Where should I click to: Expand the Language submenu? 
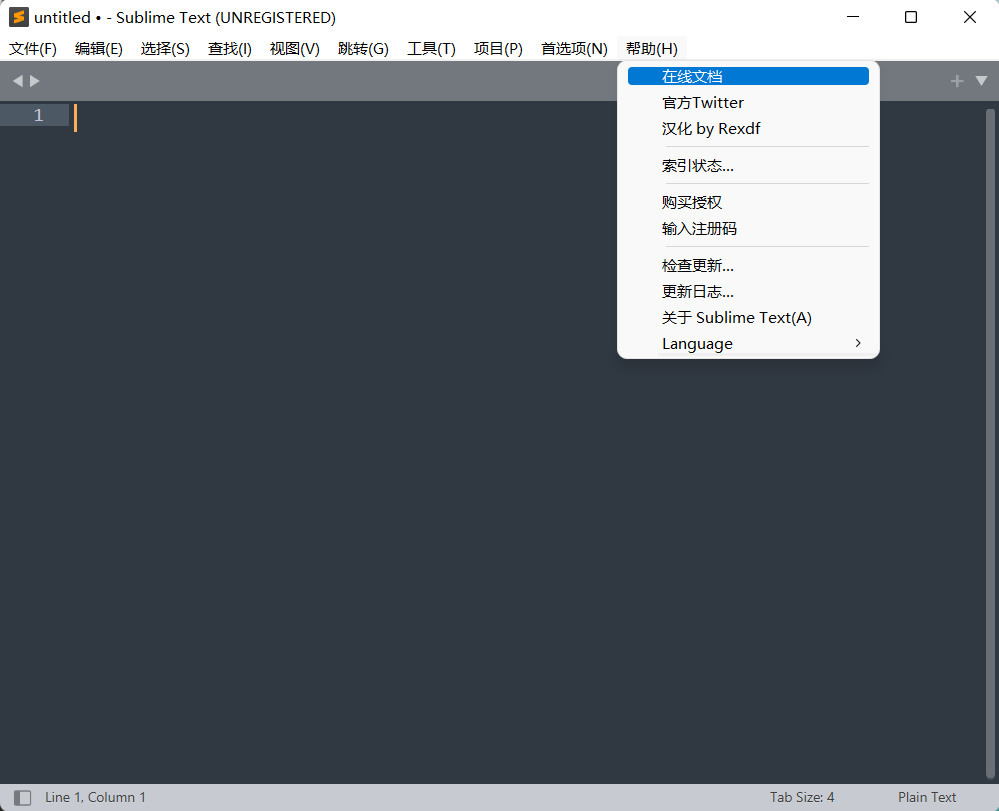tap(697, 343)
